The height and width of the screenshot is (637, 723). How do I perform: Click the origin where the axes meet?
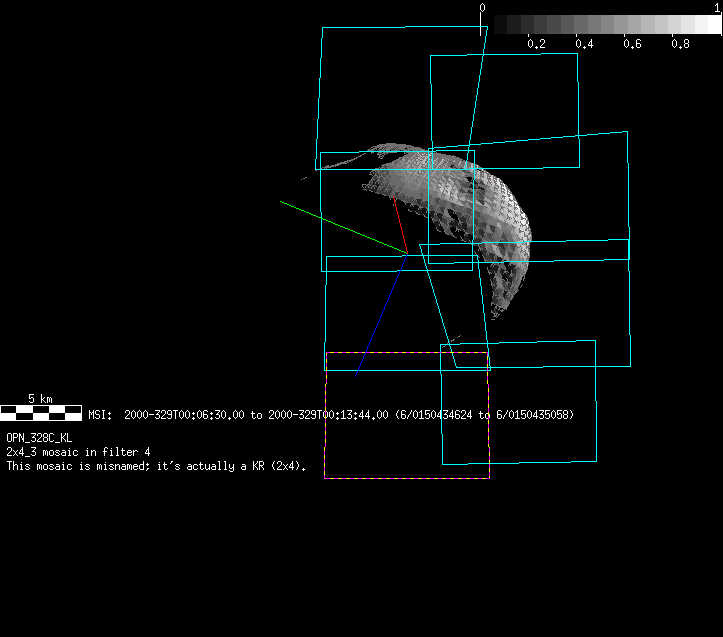point(407,253)
